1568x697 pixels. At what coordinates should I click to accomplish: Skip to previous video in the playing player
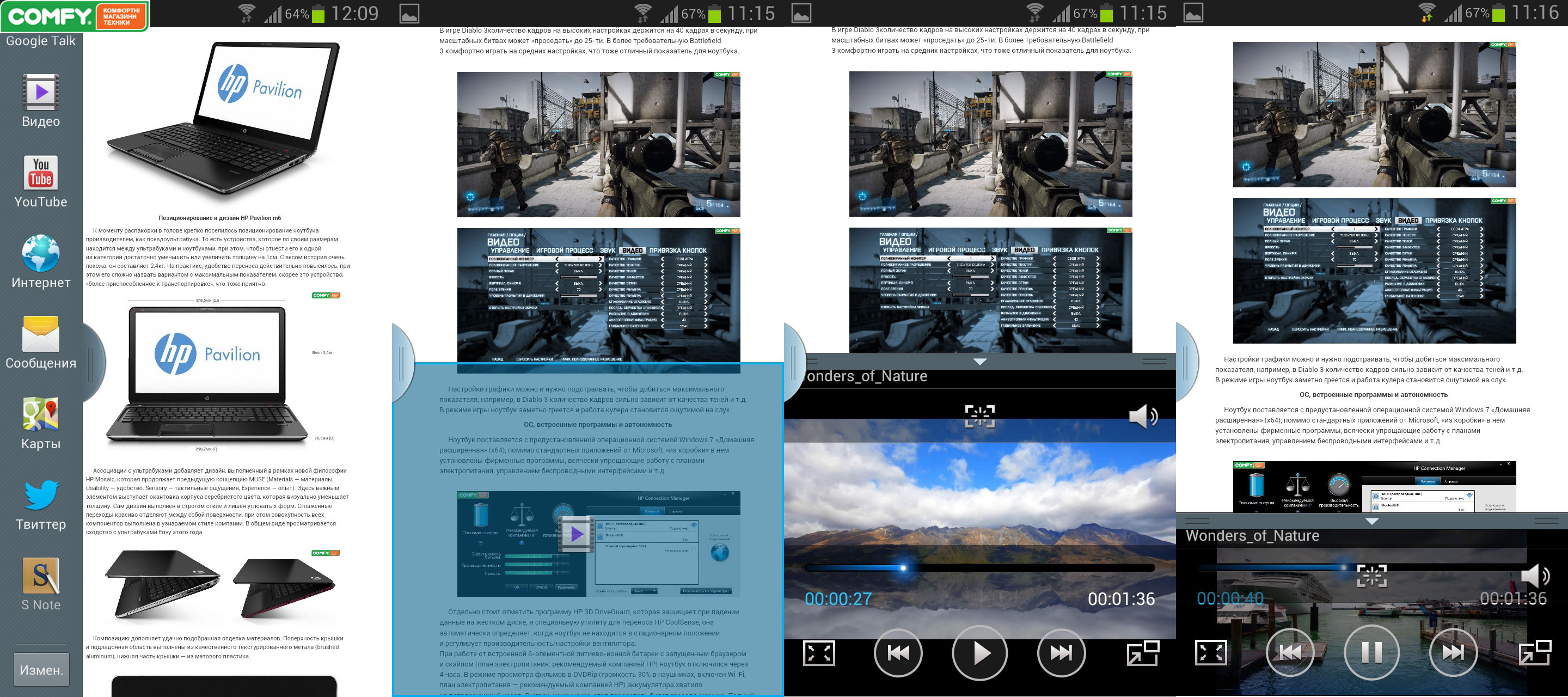(1290, 653)
